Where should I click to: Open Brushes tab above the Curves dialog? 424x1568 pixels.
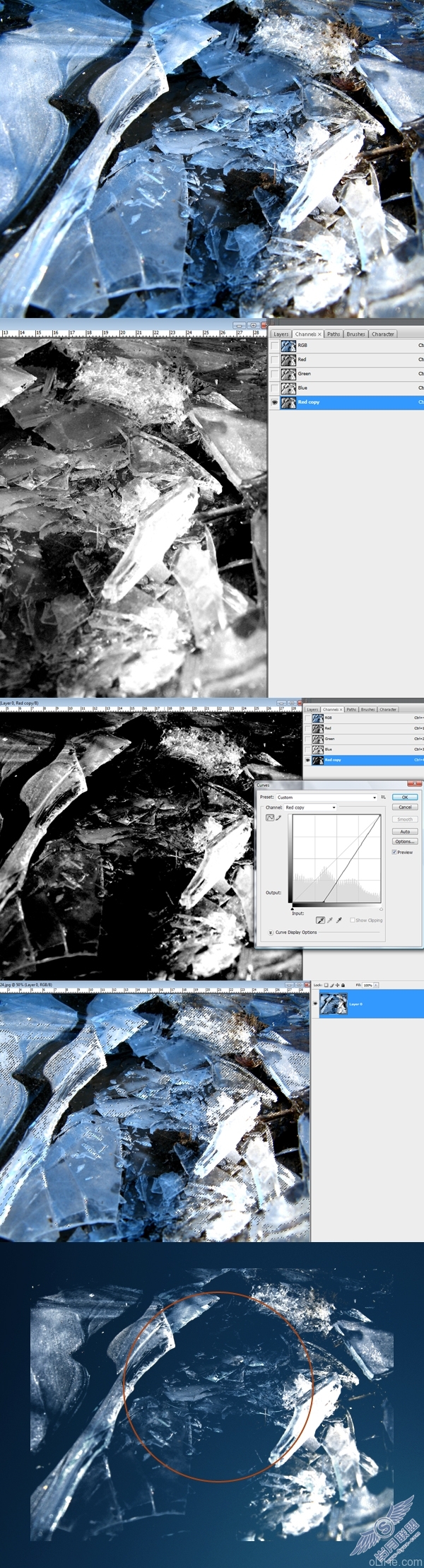click(x=368, y=709)
